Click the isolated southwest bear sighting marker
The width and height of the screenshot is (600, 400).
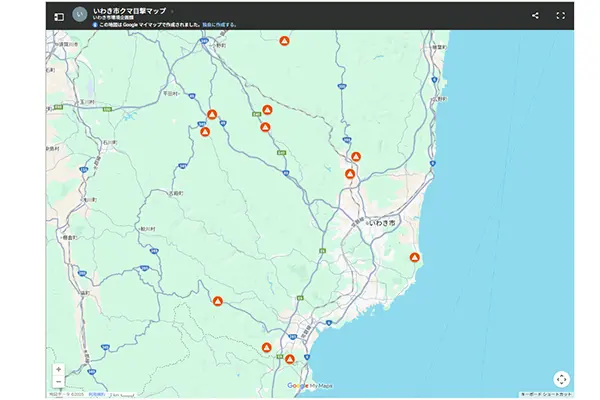pyautogui.click(x=217, y=300)
